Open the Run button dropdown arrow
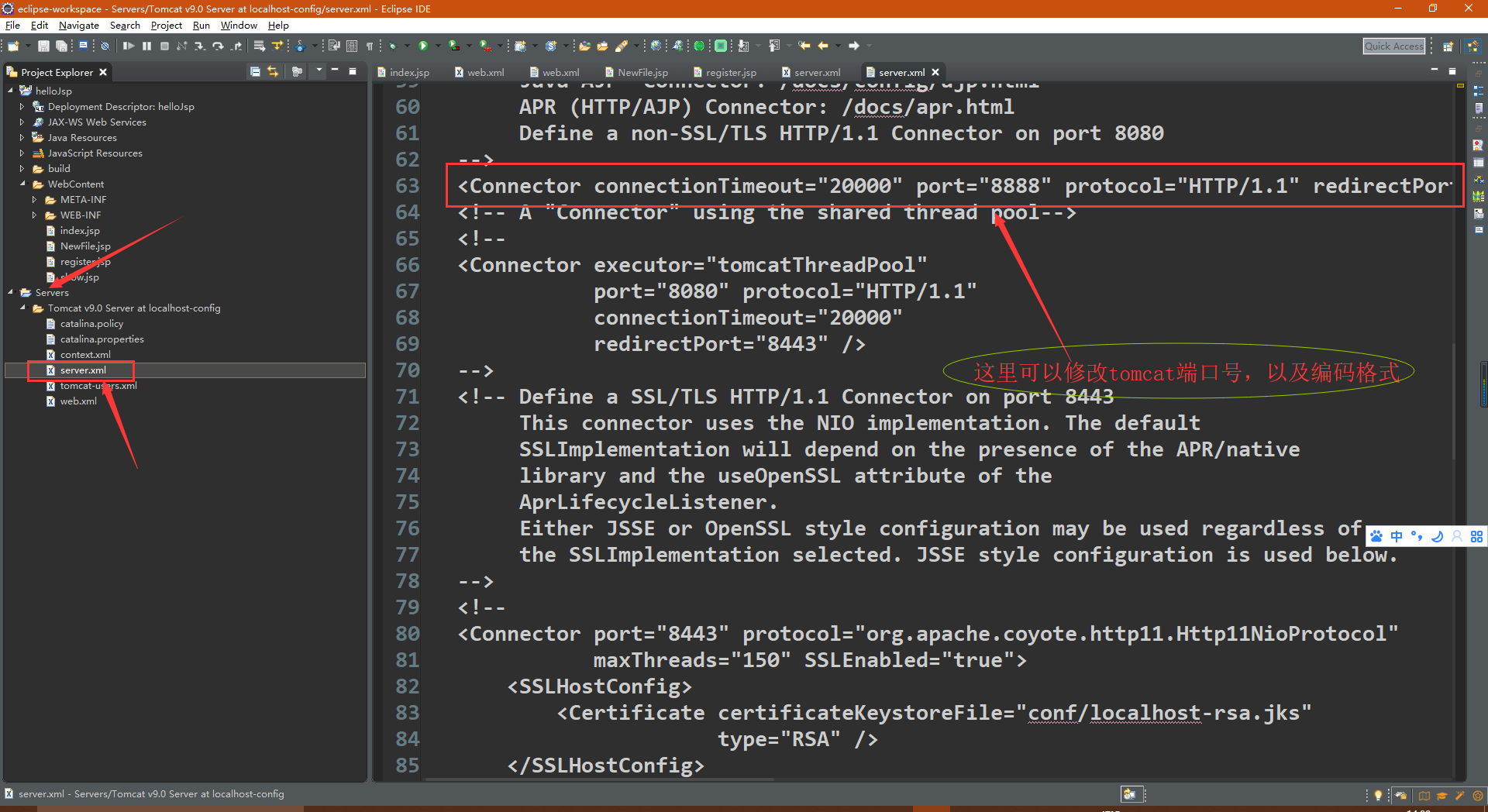The height and width of the screenshot is (812, 1488). [438, 46]
